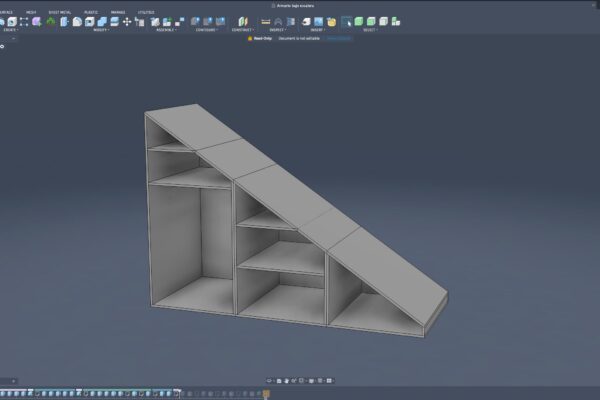Click the white cube selection filter icon

pyautogui.click(x=383, y=21)
